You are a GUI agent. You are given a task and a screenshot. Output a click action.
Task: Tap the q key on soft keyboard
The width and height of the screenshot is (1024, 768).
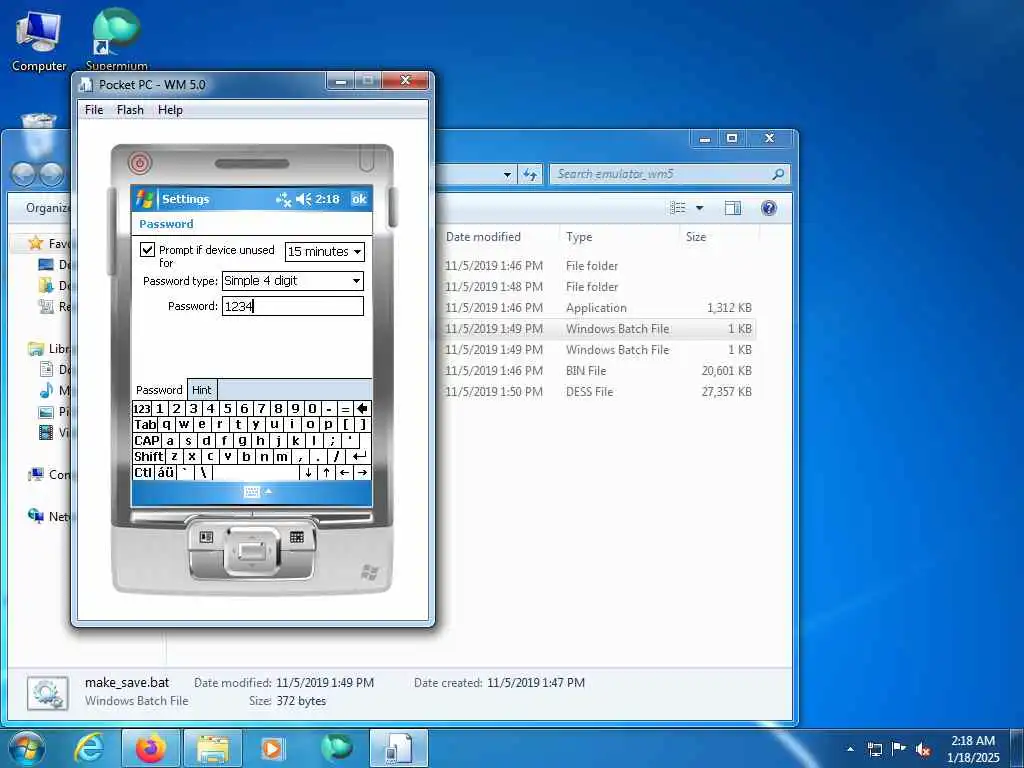pos(167,424)
